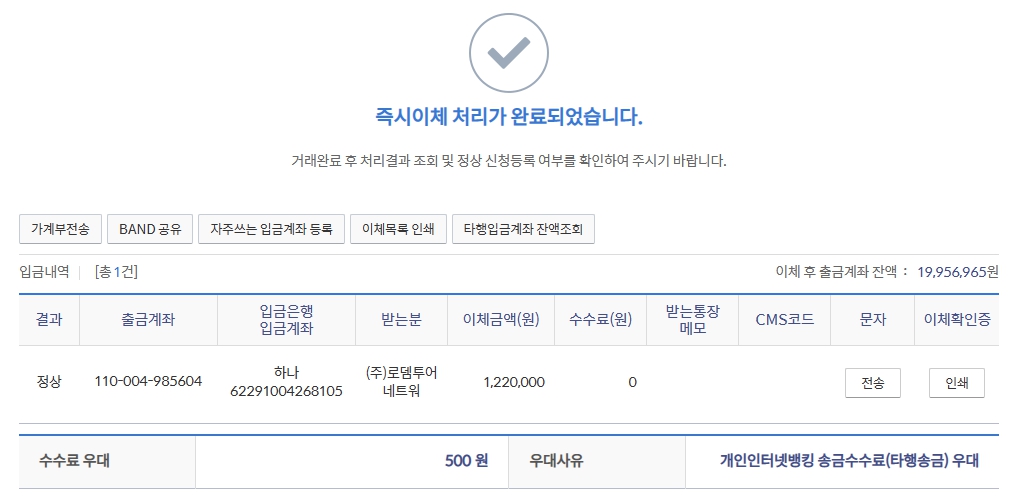
Task: Select the transfer amount 1,220,000
Action: click(x=513, y=382)
